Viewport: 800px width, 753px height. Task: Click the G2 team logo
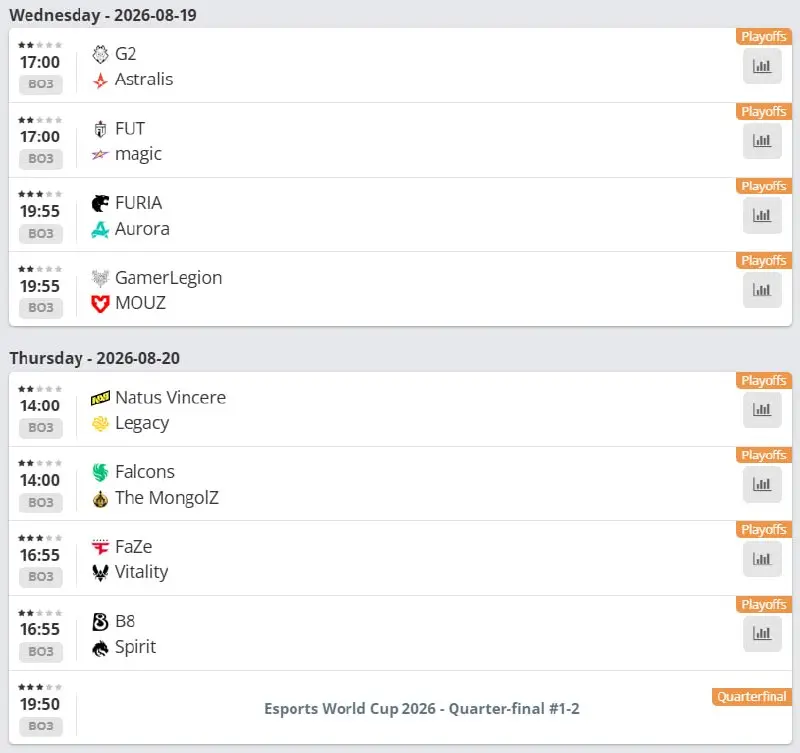(x=101, y=54)
